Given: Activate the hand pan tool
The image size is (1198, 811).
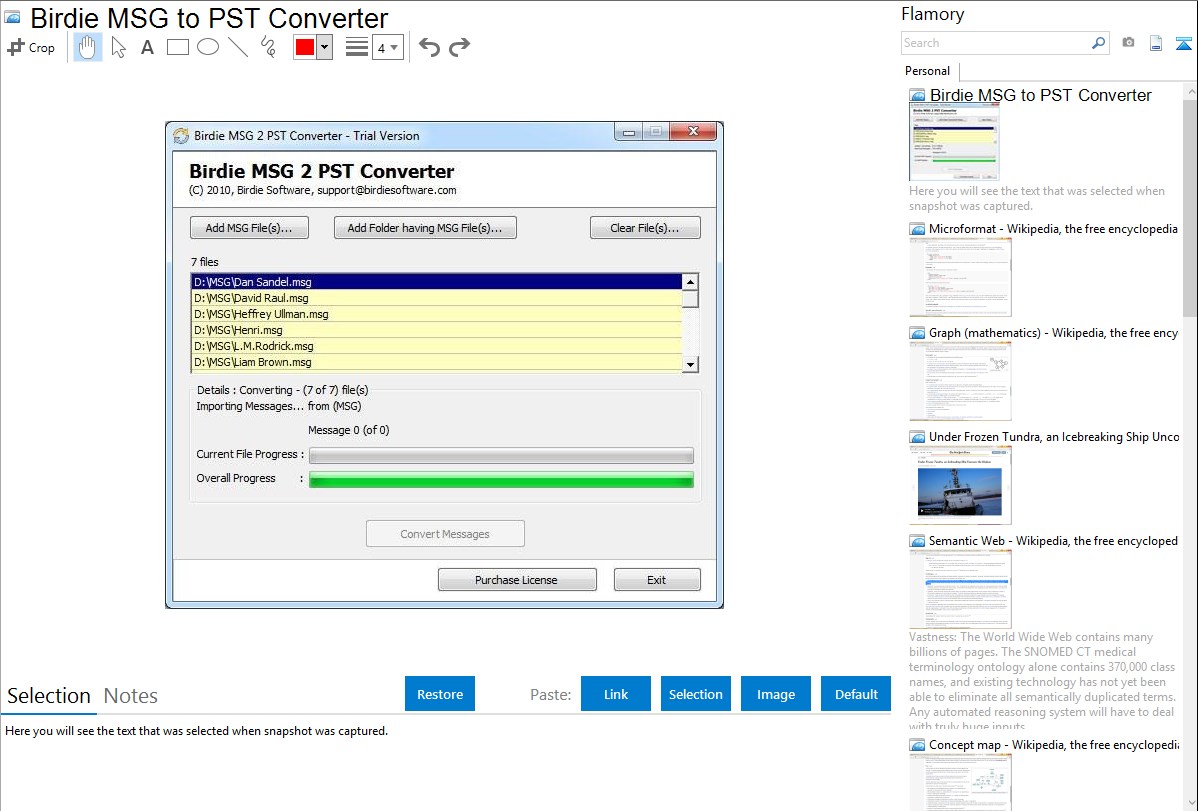Looking at the screenshot, I should 88,47.
